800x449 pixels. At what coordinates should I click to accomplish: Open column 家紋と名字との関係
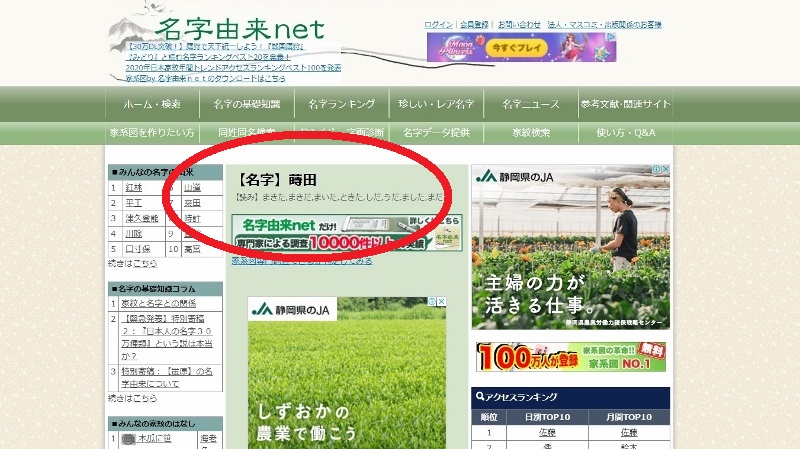coord(159,303)
